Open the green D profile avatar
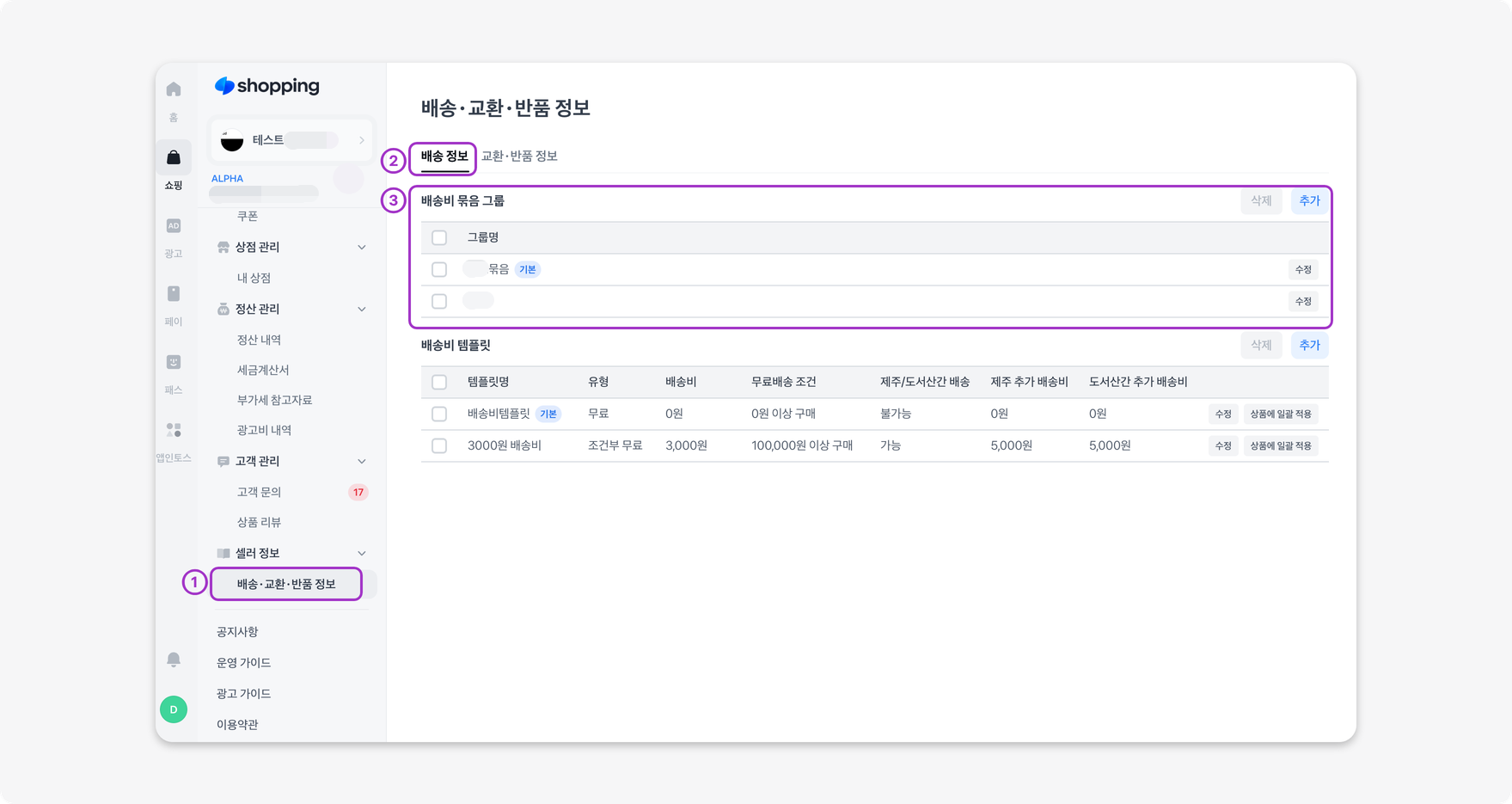The image size is (1512, 804). coord(174,709)
